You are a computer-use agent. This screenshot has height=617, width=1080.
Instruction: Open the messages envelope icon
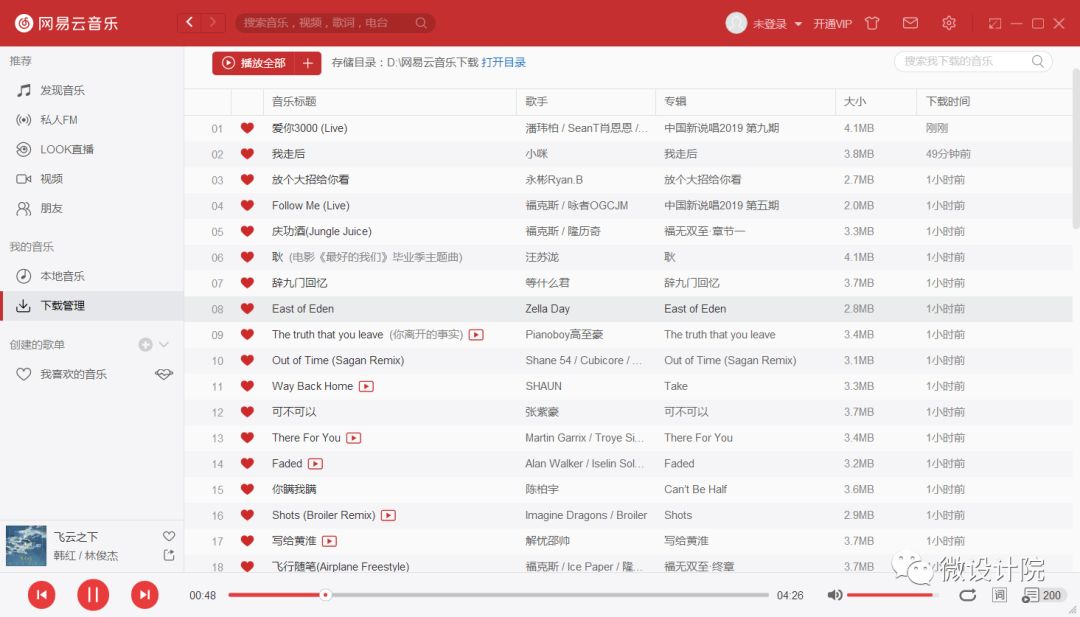[911, 23]
